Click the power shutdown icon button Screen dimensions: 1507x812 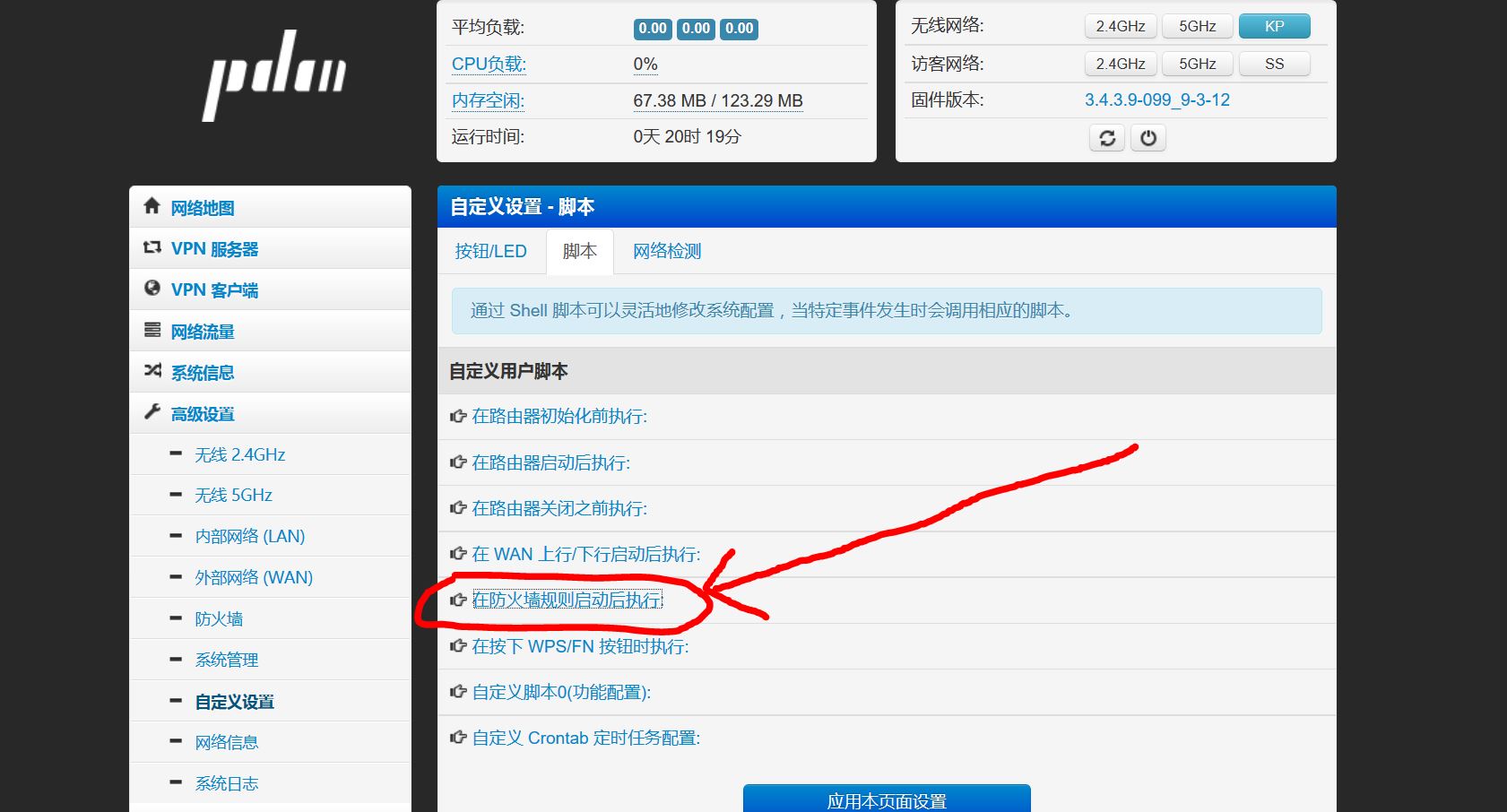[x=1148, y=138]
